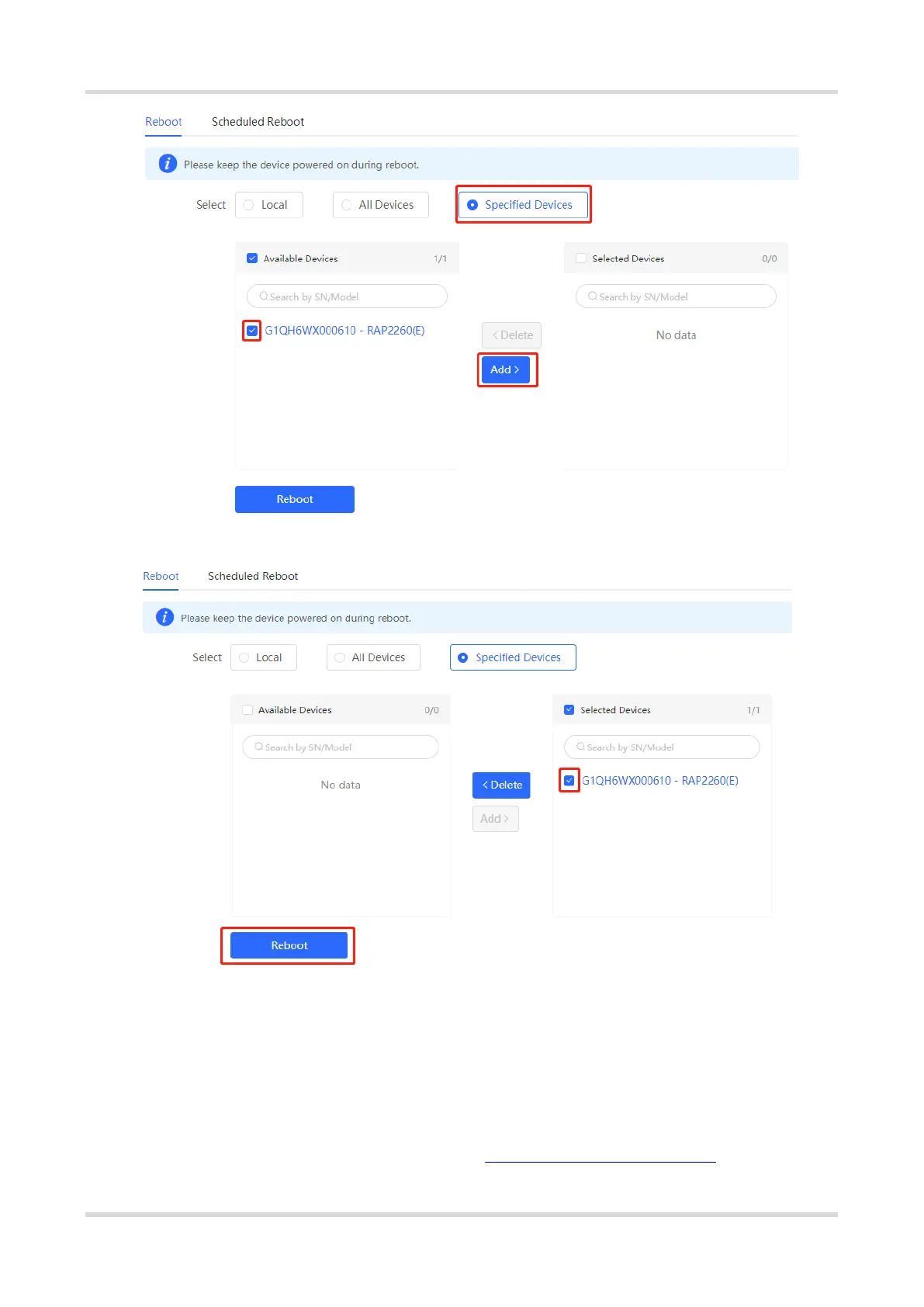Check the empty Selected Devices header checkbox in top panel
The height and width of the screenshot is (1307, 924).
coord(581,258)
